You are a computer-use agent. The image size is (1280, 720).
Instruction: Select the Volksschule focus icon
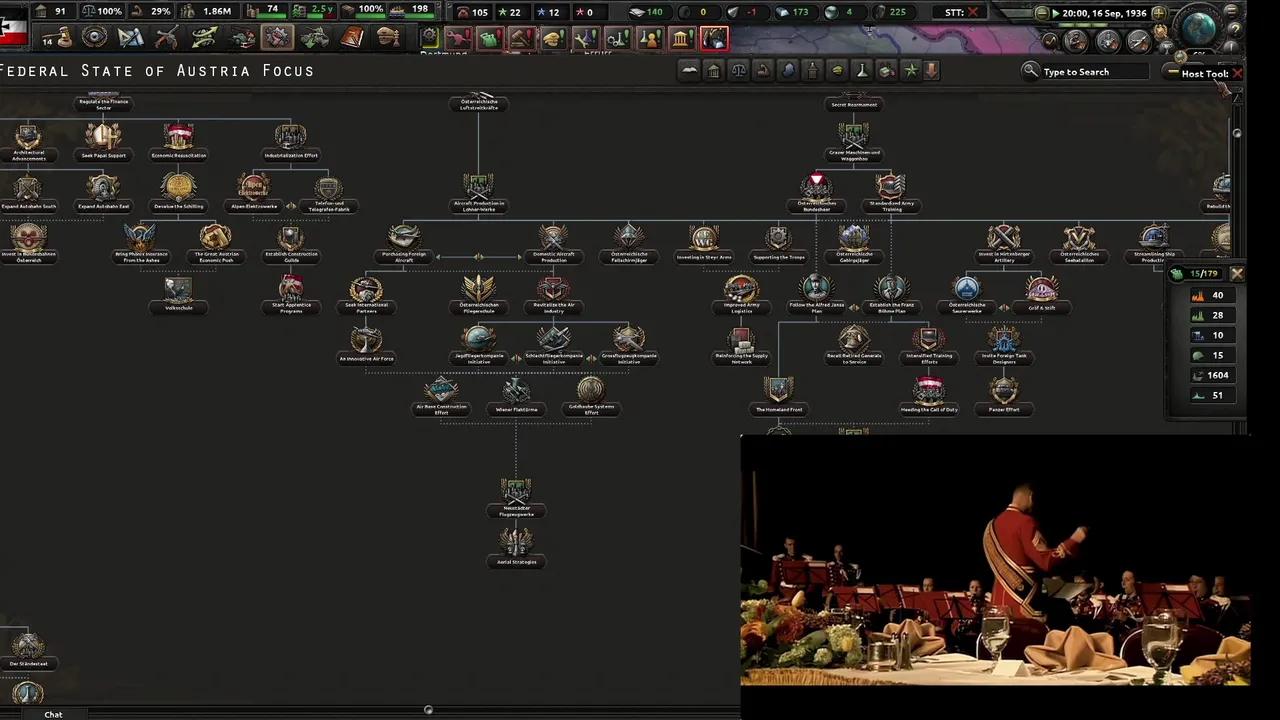[x=178, y=293]
